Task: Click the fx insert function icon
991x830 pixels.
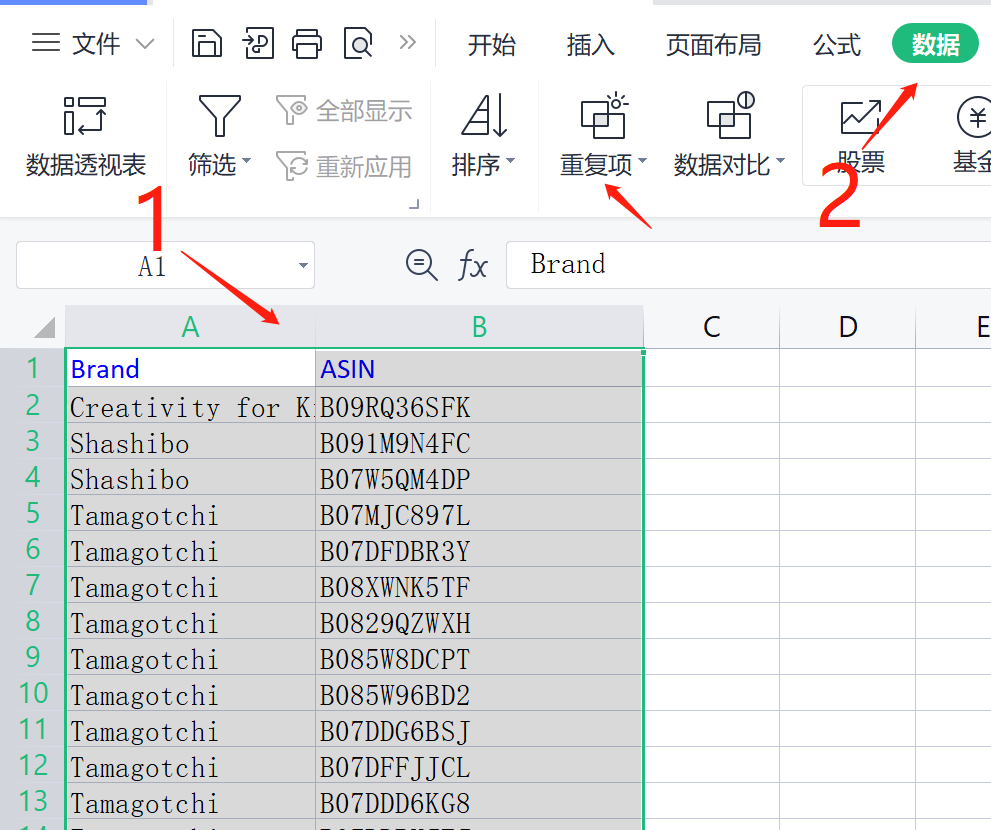Action: [473, 265]
